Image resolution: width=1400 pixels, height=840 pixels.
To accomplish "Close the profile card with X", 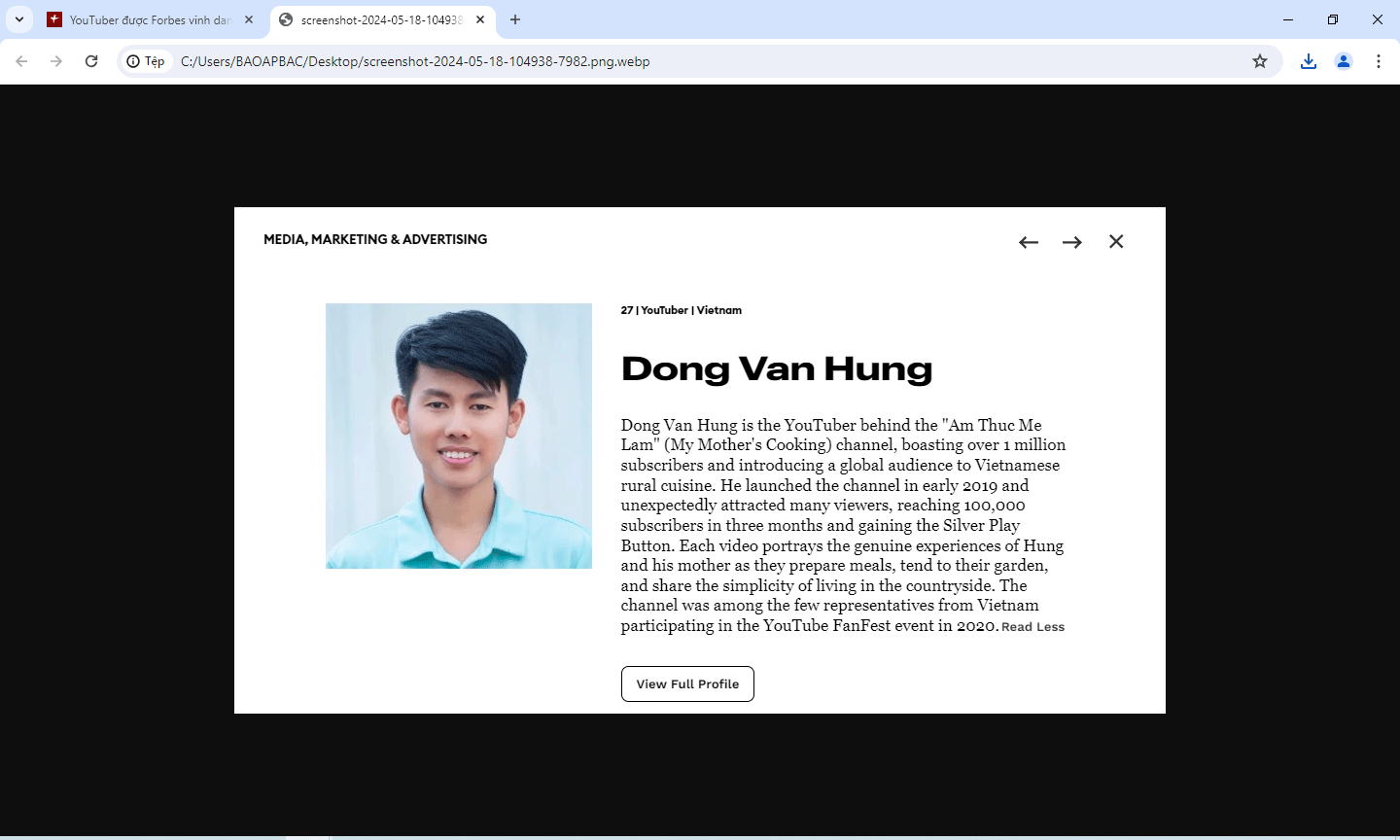I will tap(1116, 241).
